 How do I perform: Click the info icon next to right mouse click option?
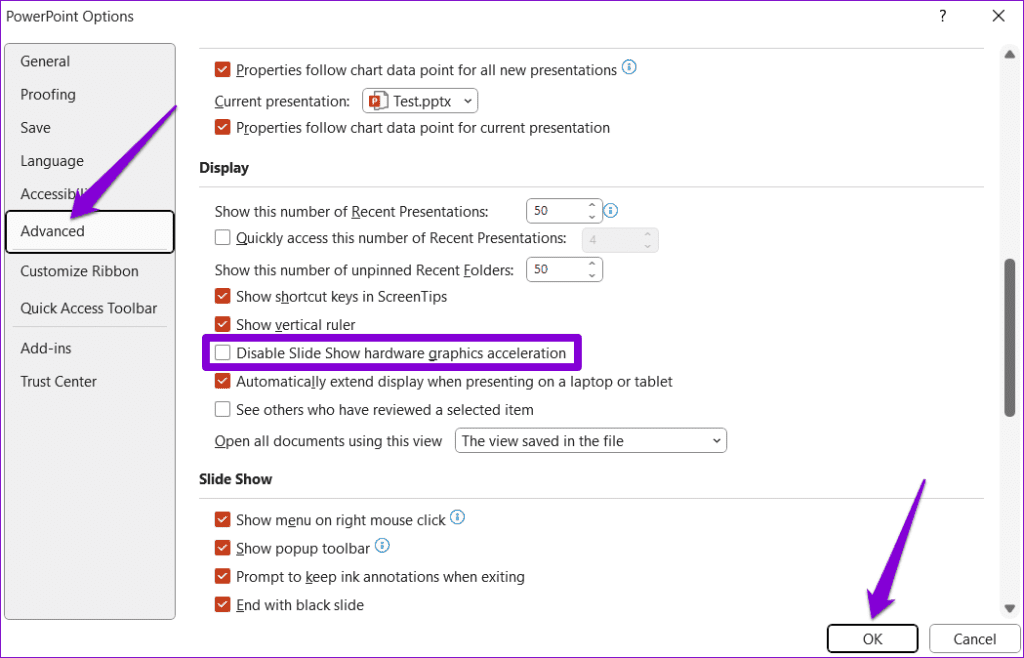click(x=457, y=517)
